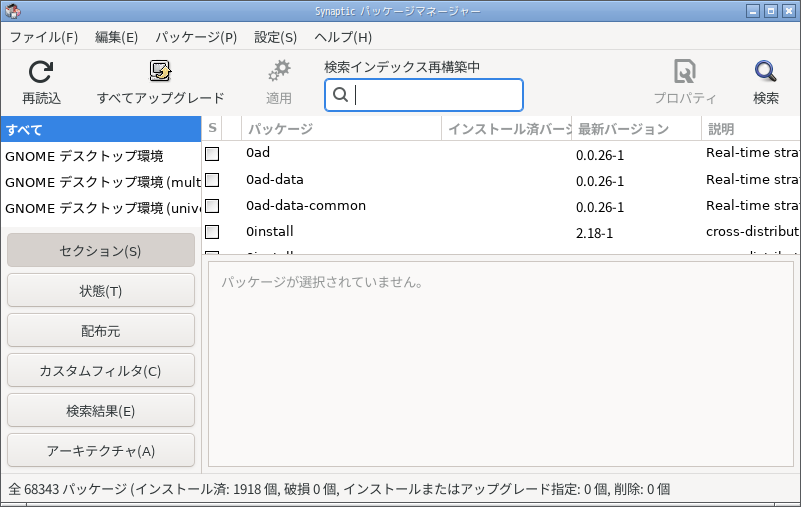Select the すべて section in the list

[101, 129]
